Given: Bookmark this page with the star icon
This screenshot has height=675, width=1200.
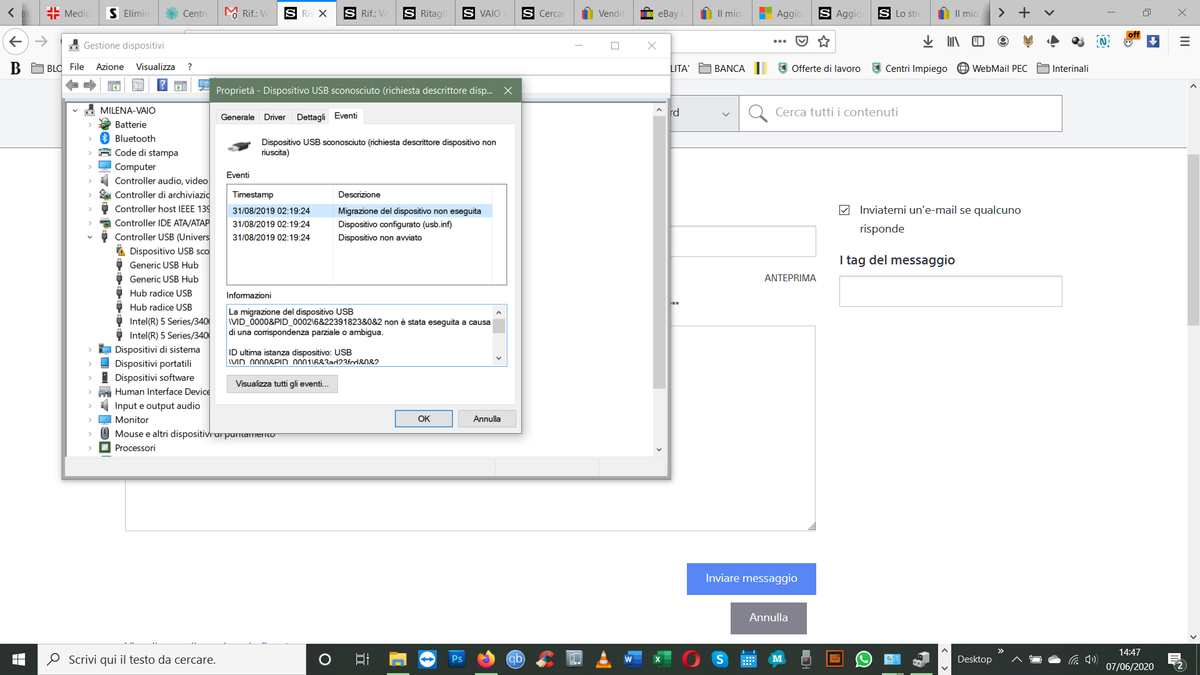Looking at the screenshot, I should 823,42.
